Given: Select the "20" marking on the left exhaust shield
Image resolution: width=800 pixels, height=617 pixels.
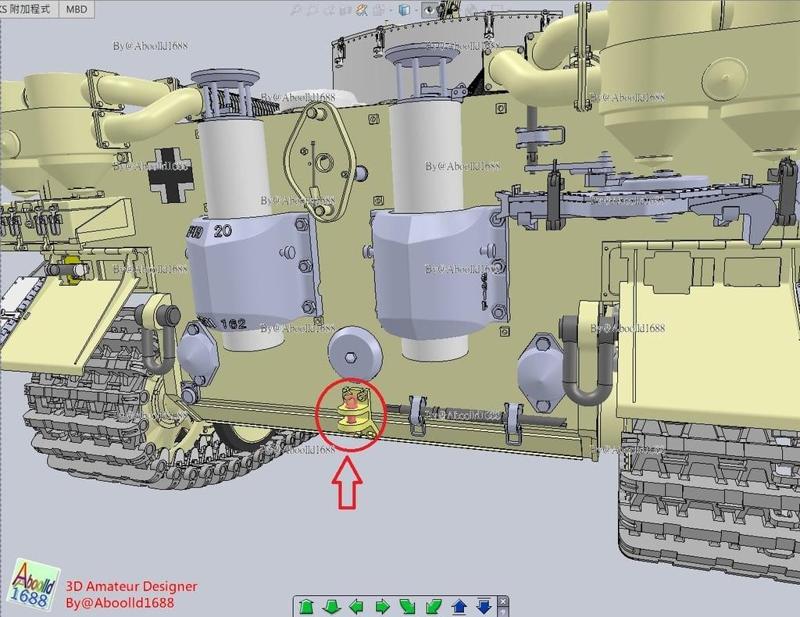Looking at the screenshot, I should pos(223,231).
